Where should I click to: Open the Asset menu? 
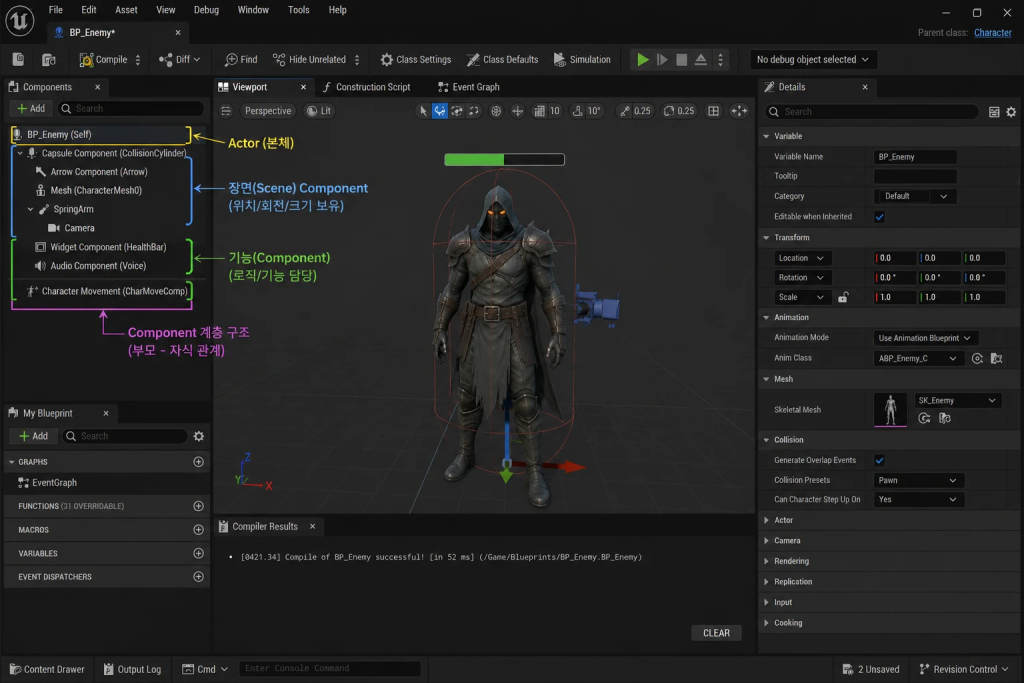coord(126,10)
